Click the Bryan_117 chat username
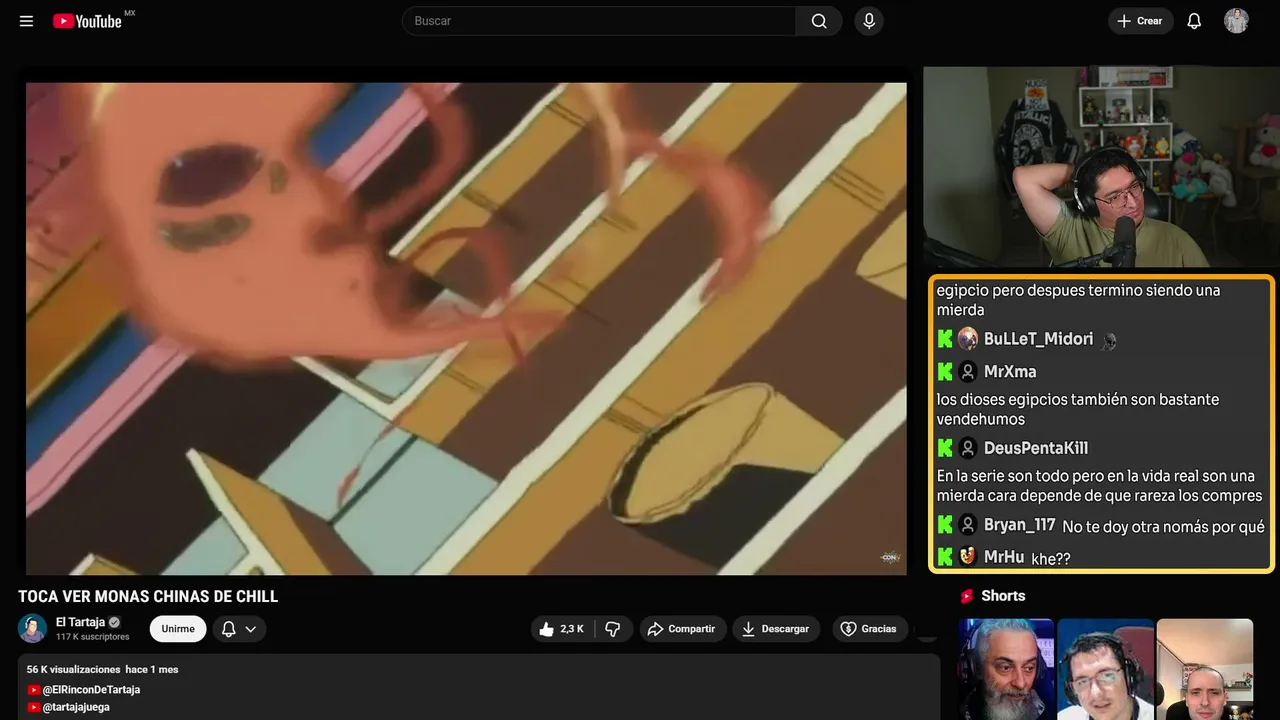 click(1020, 525)
